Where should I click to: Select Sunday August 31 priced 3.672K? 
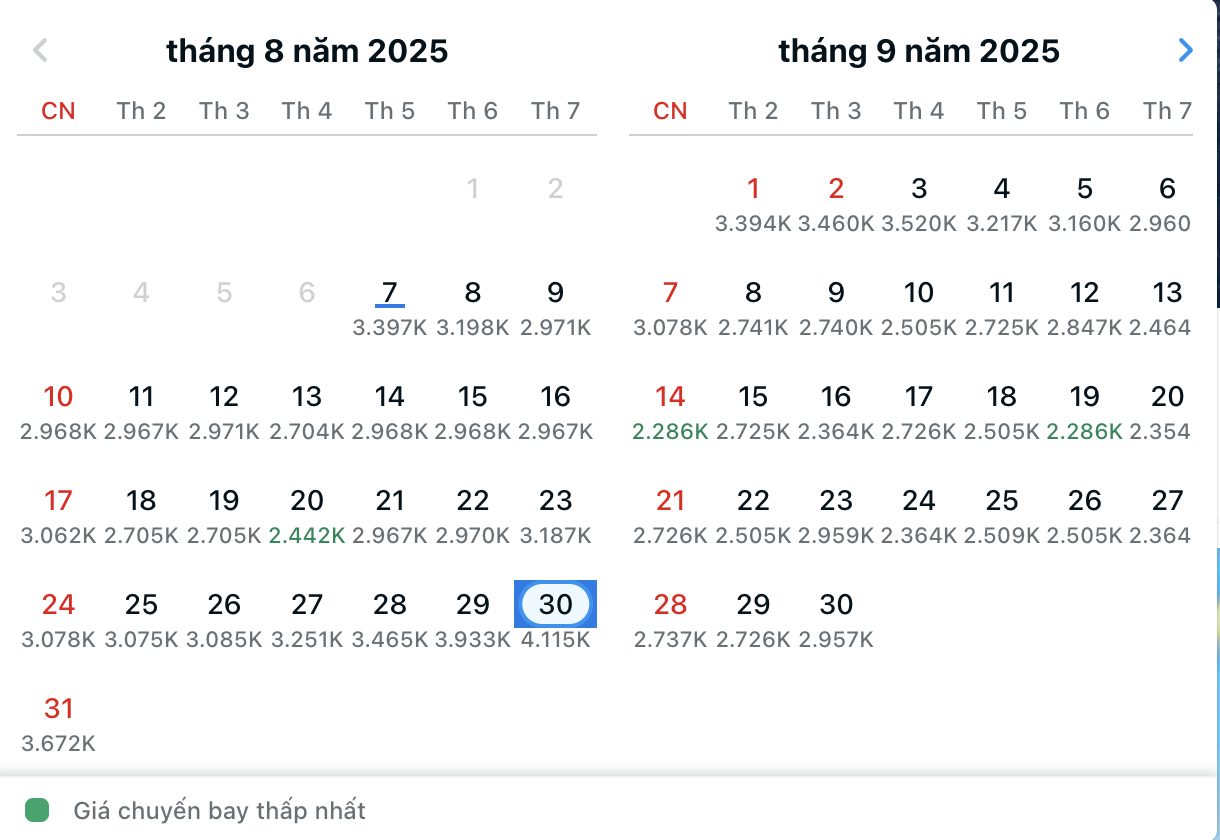[x=58, y=708]
